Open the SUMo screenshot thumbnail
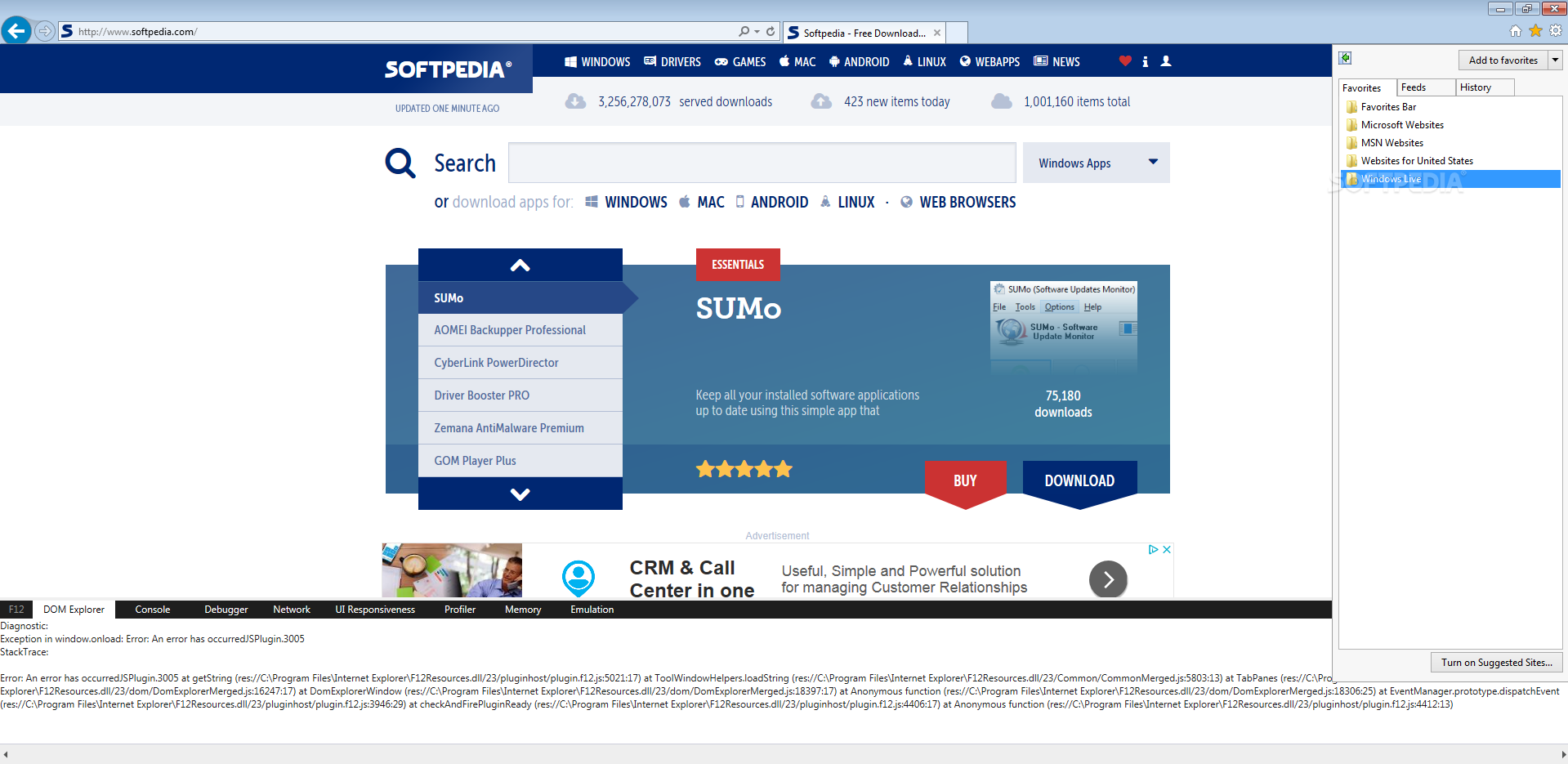1568x764 pixels. point(1063,328)
